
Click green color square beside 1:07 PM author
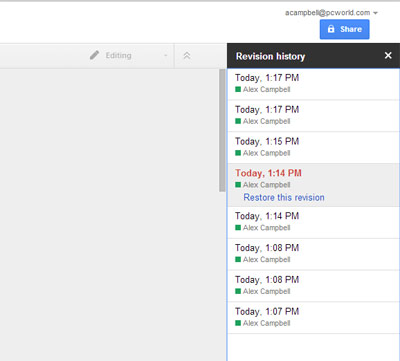tap(238, 323)
